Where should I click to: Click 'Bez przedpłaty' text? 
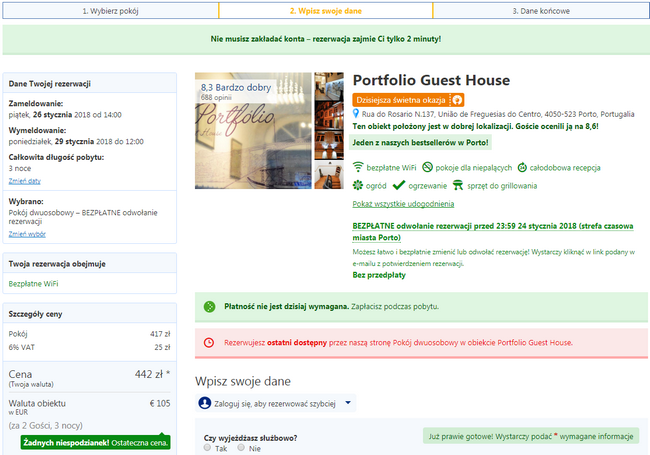click(x=379, y=275)
